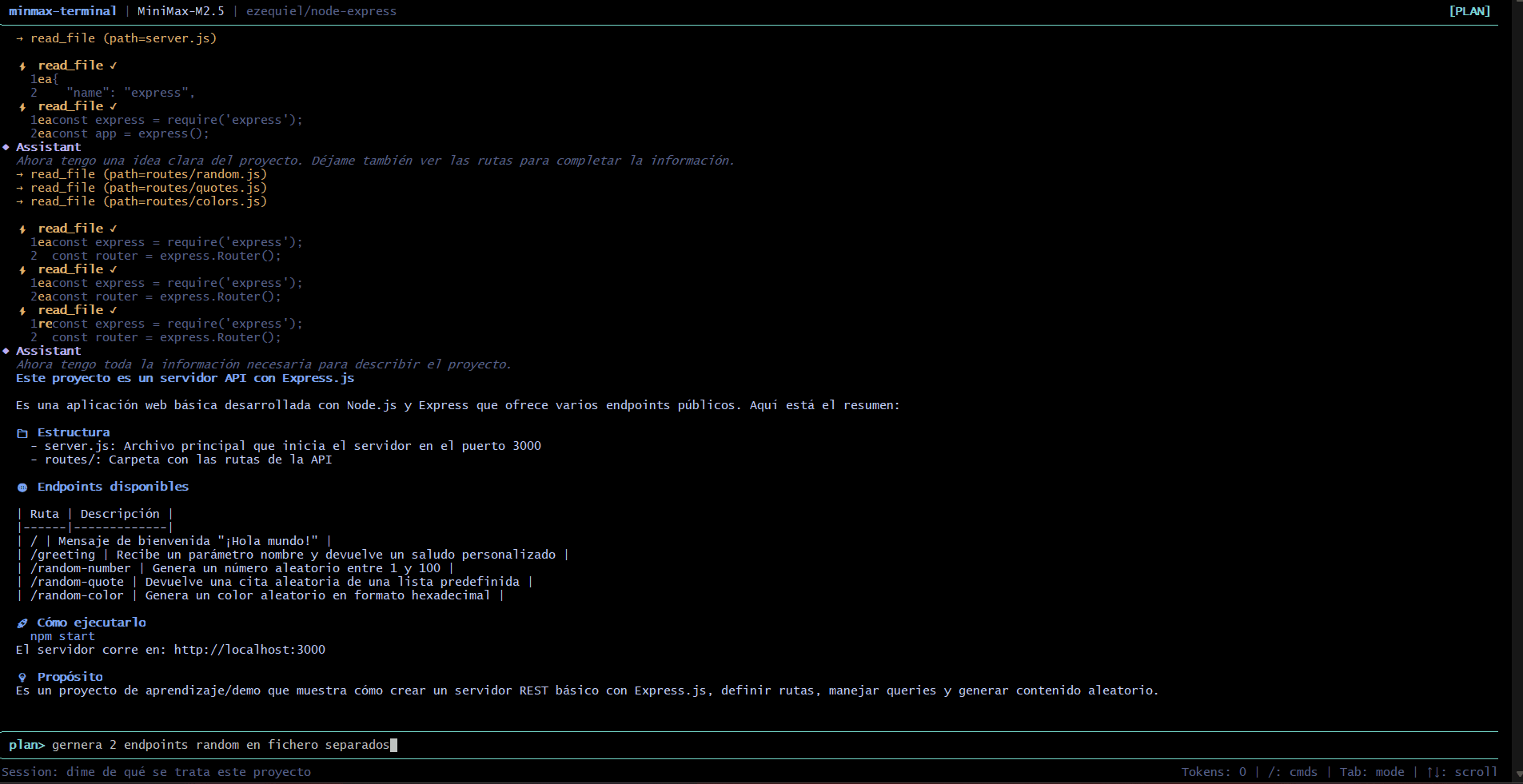This screenshot has width=1523, height=784.
Task: Click the /: cmds hint in status bar
Action: coord(1293,772)
